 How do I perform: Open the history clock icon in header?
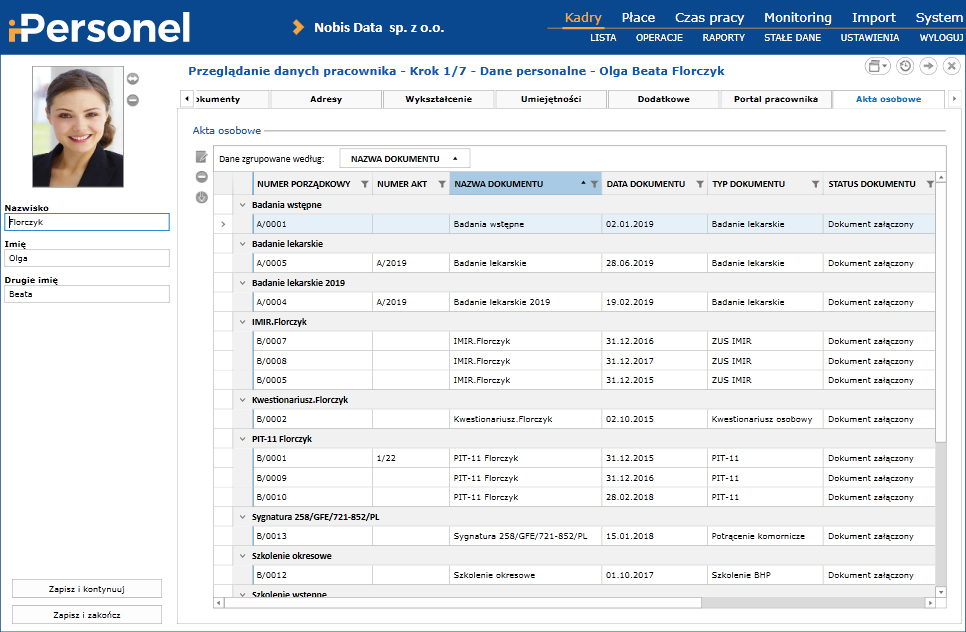[x=904, y=66]
